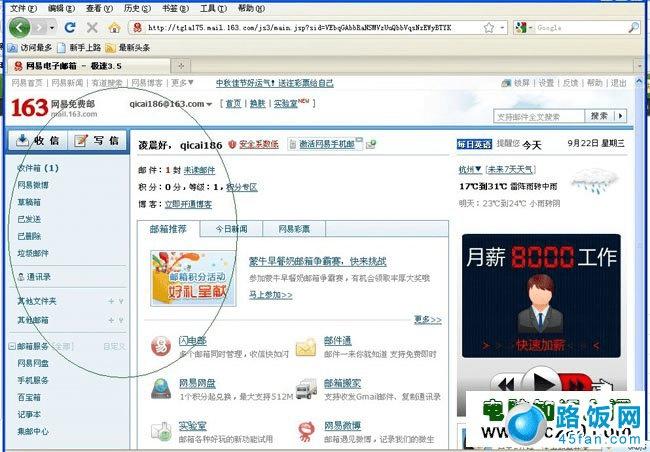Viewport: 650px width, 452px height.
Task: Click the 写信 compose button
Action: [98, 141]
